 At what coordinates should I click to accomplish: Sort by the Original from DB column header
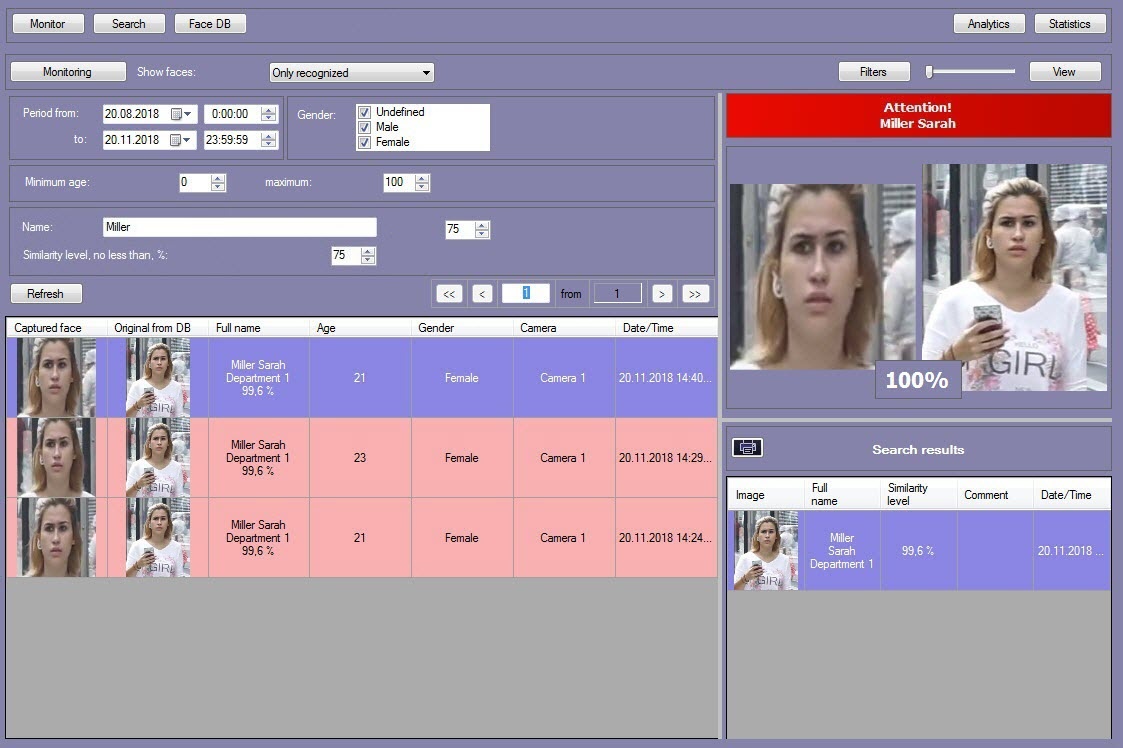point(158,328)
